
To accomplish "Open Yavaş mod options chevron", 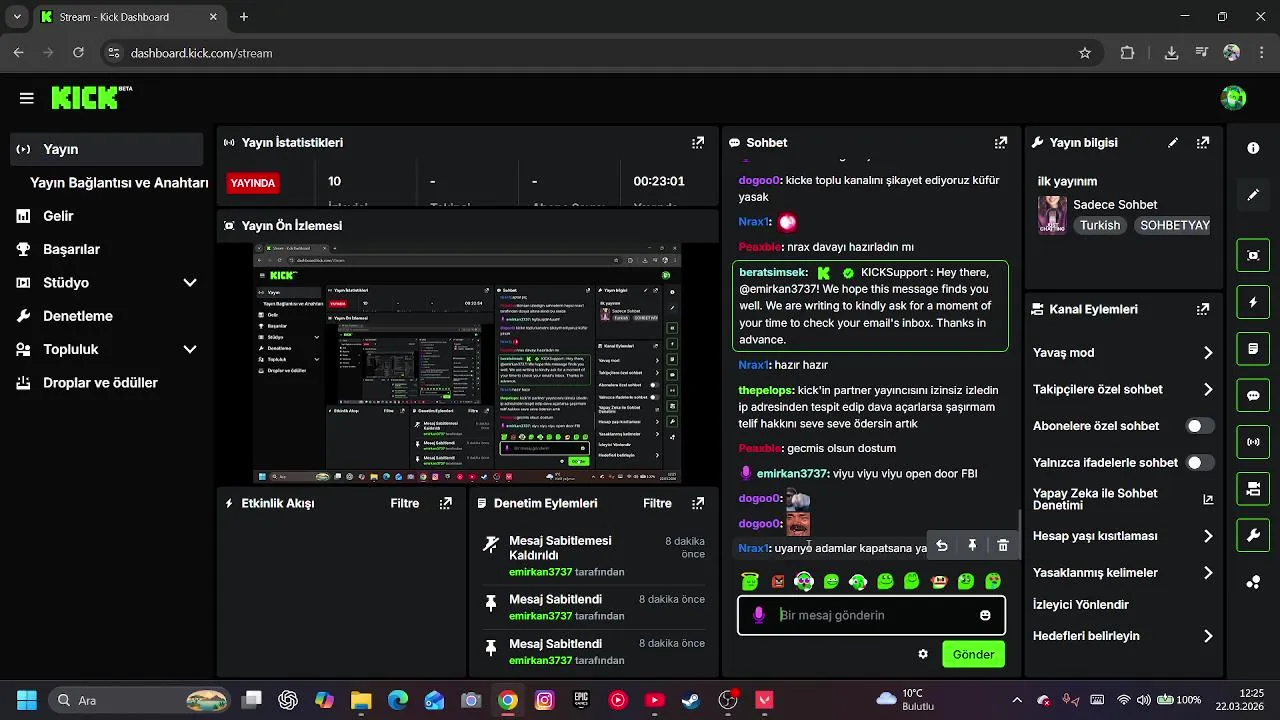I will point(1208,353).
